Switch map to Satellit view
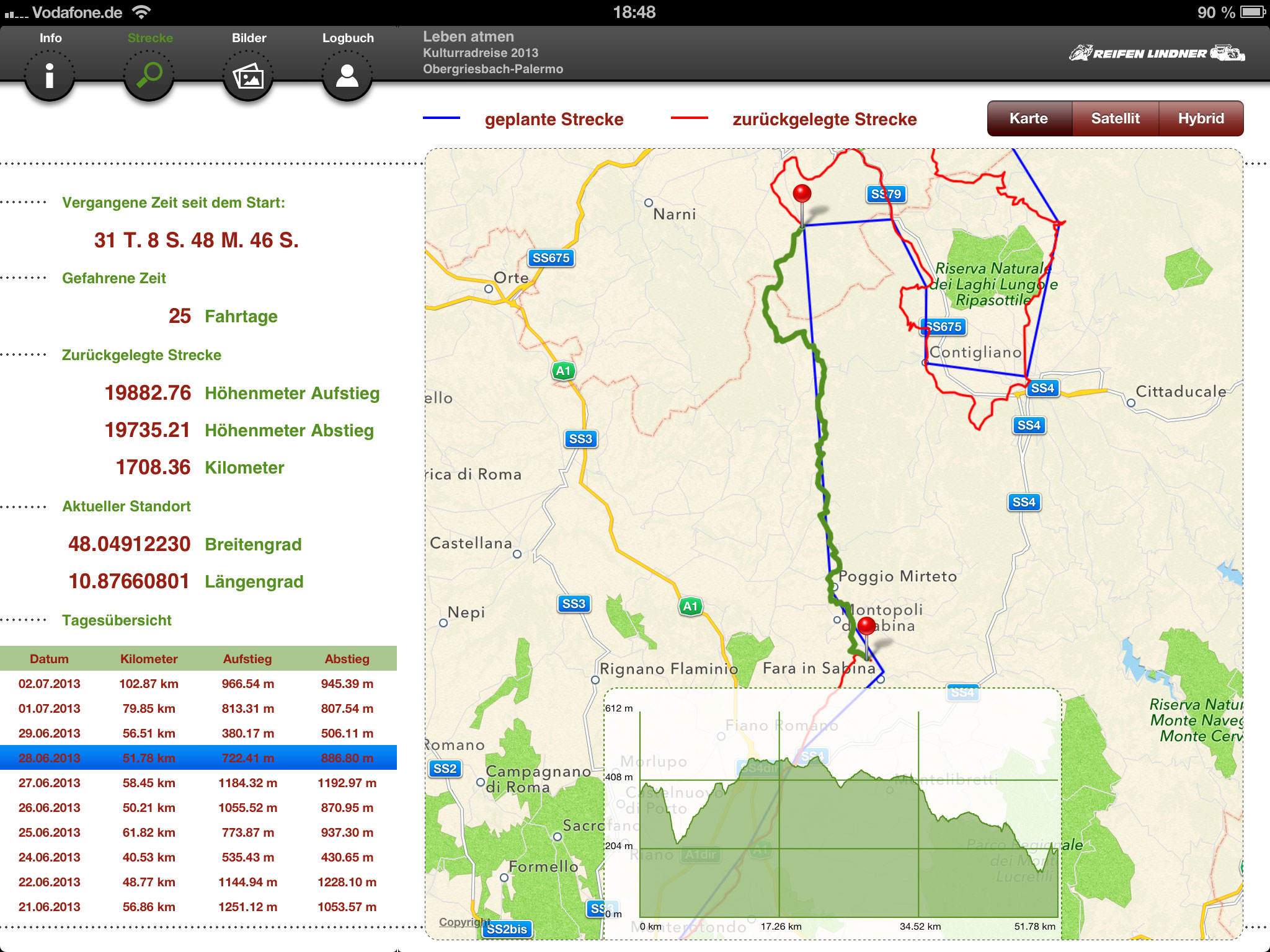 click(x=1115, y=118)
